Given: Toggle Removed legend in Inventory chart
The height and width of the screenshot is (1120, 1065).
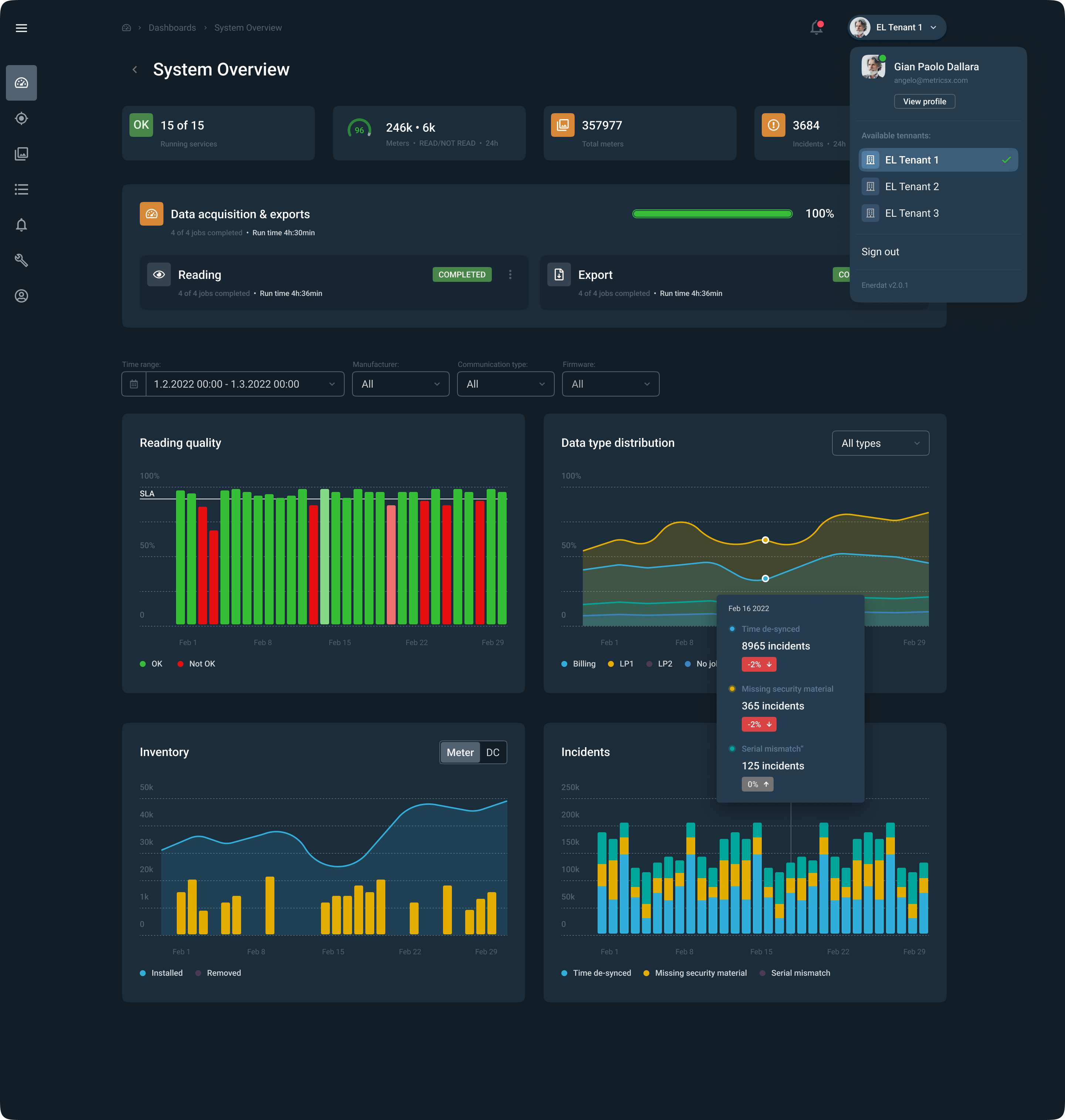Looking at the screenshot, I should pos(219,973).
